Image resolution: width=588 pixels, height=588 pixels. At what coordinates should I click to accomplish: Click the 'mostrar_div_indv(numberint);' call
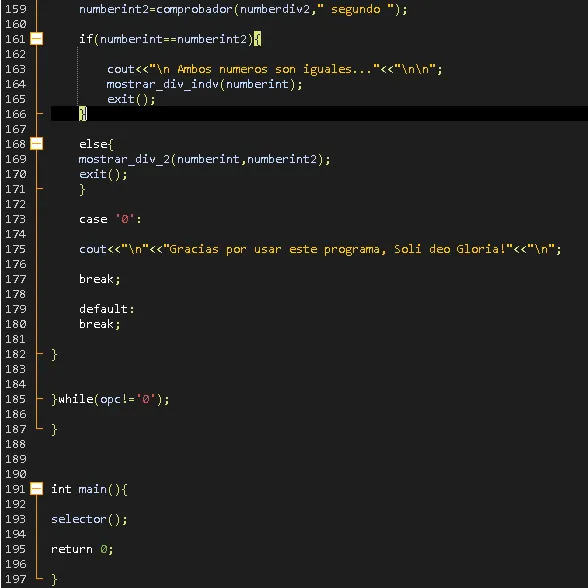coord(204,84)
